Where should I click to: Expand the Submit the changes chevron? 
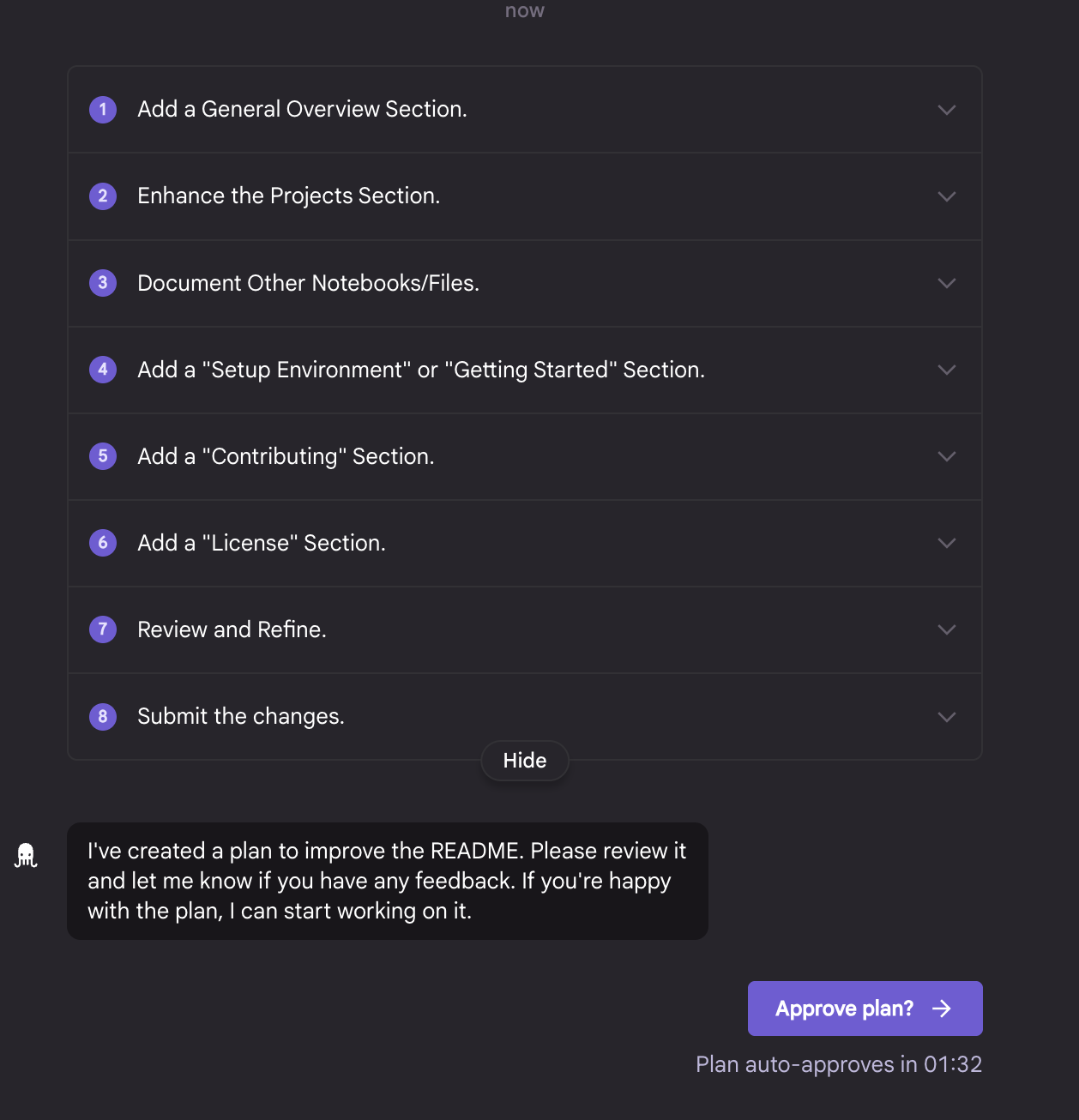947,717
